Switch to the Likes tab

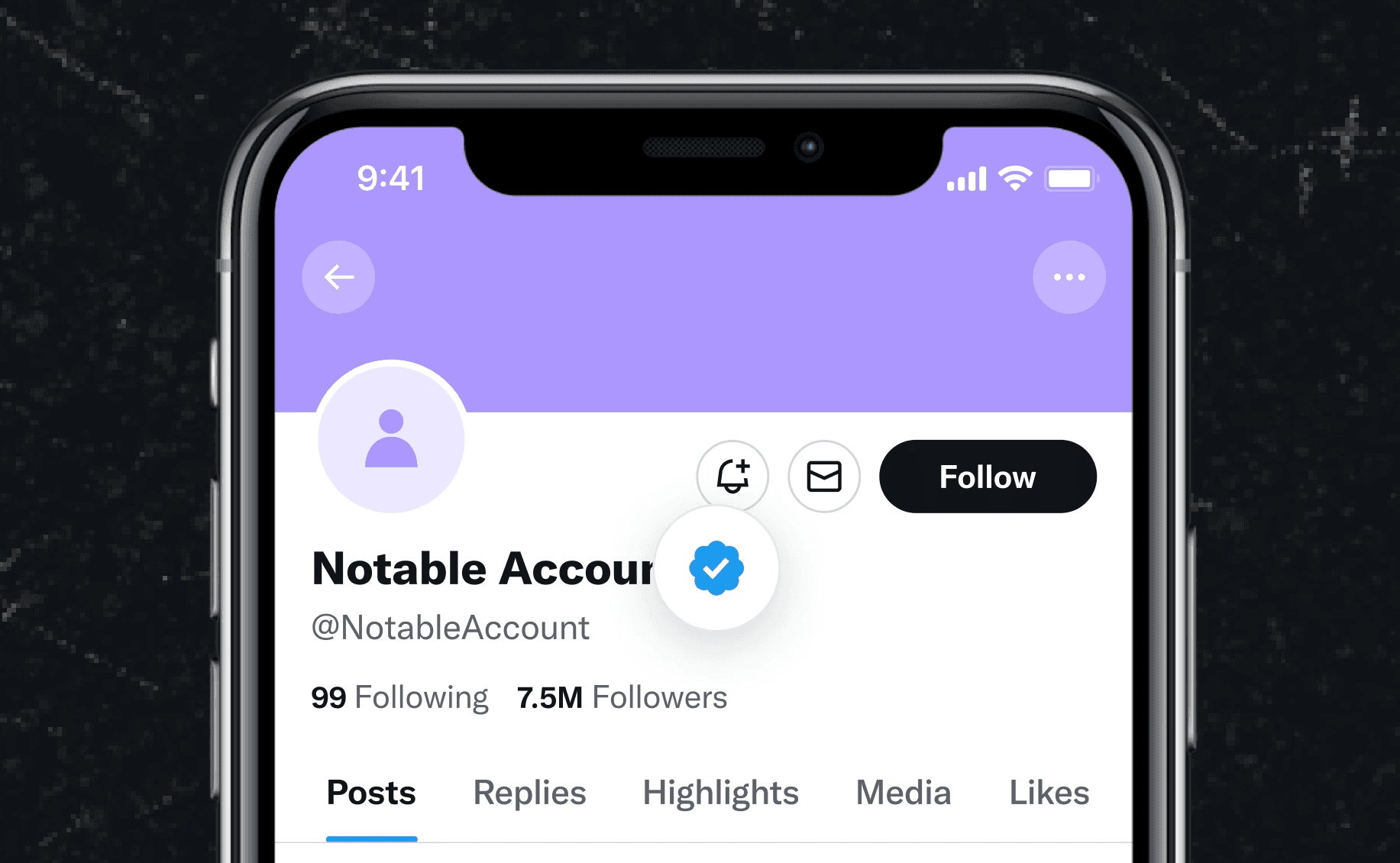[x=1048, y=793]
